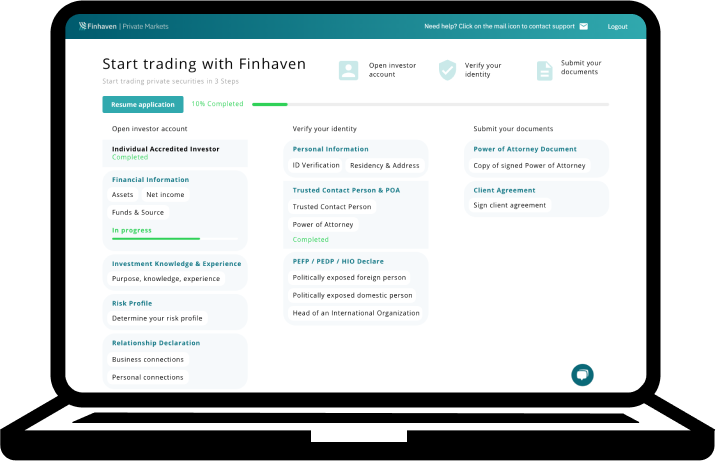Click 'Submit your documents' step label at top

coord(581,67)
